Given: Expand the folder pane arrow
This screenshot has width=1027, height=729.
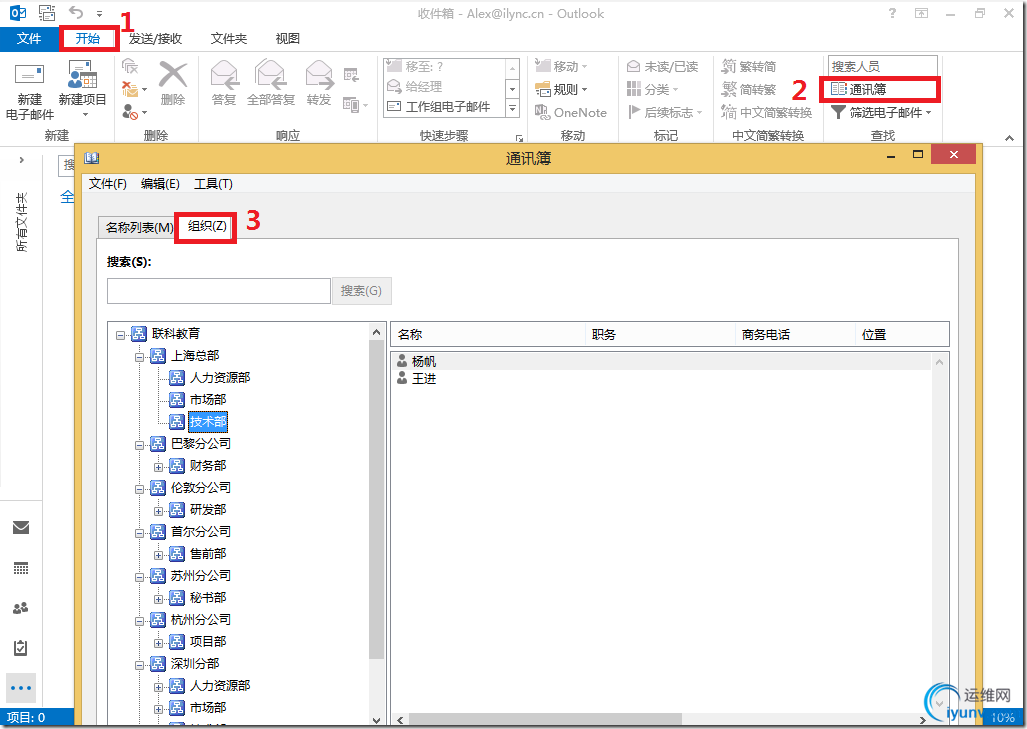Looking at the screenshot, I should point(22,160).
